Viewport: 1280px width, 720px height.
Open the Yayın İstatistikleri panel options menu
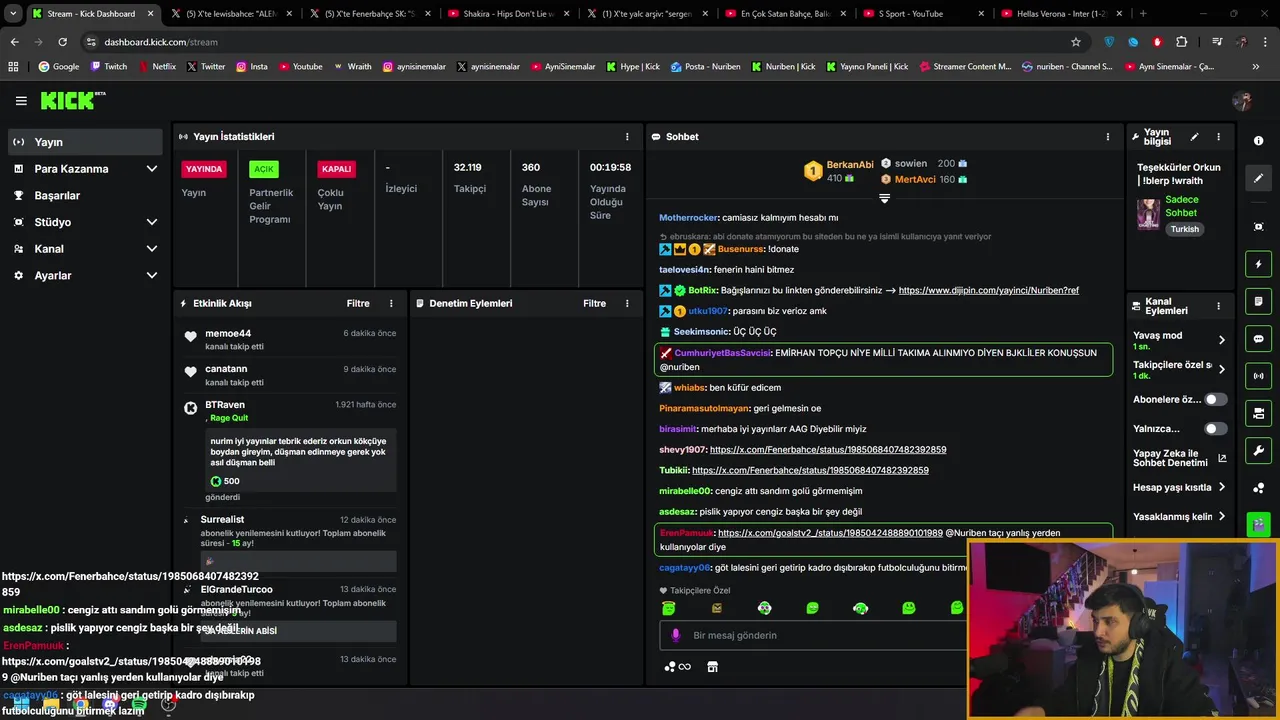tap(627, 137)
